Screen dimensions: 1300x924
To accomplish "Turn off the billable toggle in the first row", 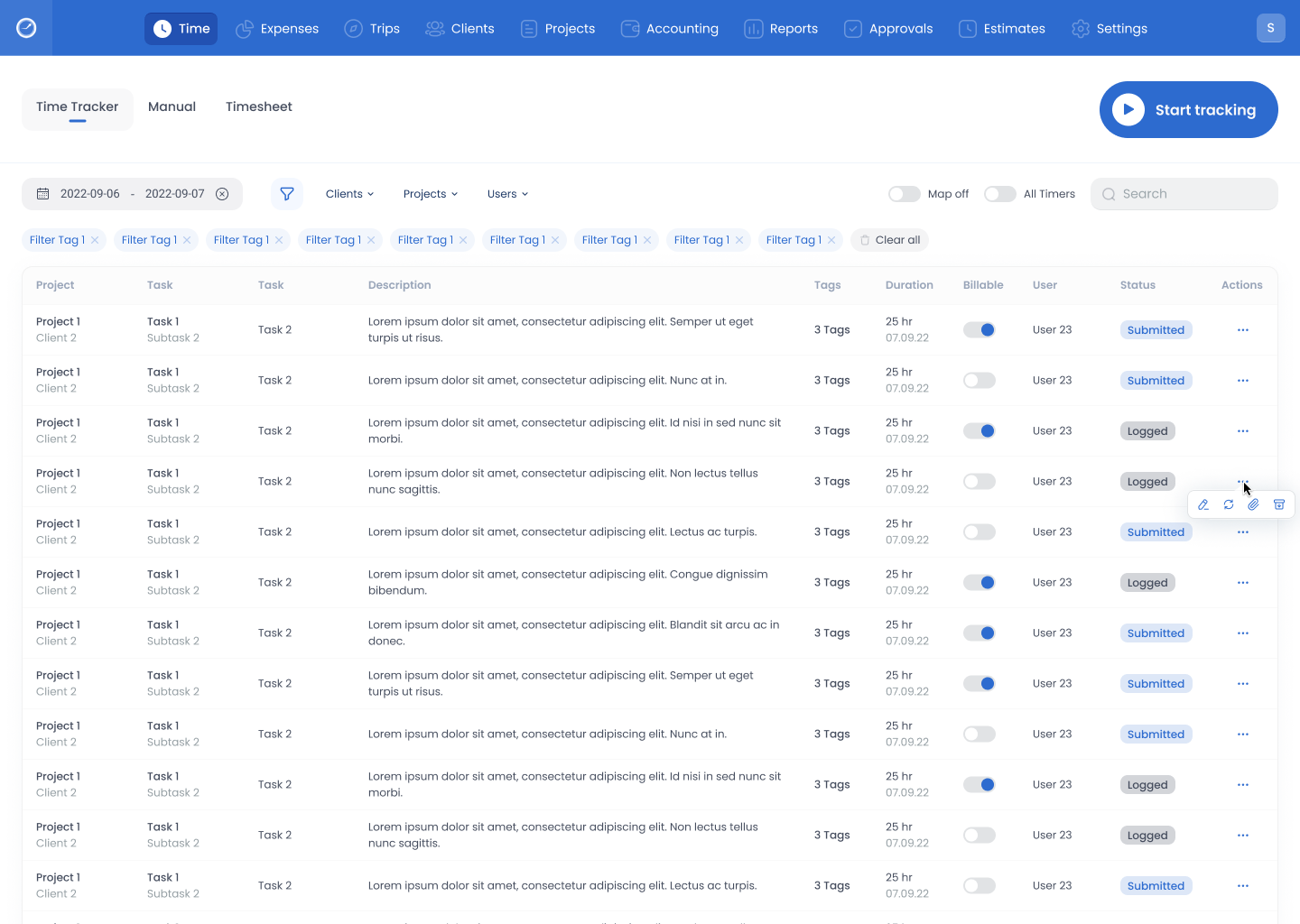I will coord(980,330).
